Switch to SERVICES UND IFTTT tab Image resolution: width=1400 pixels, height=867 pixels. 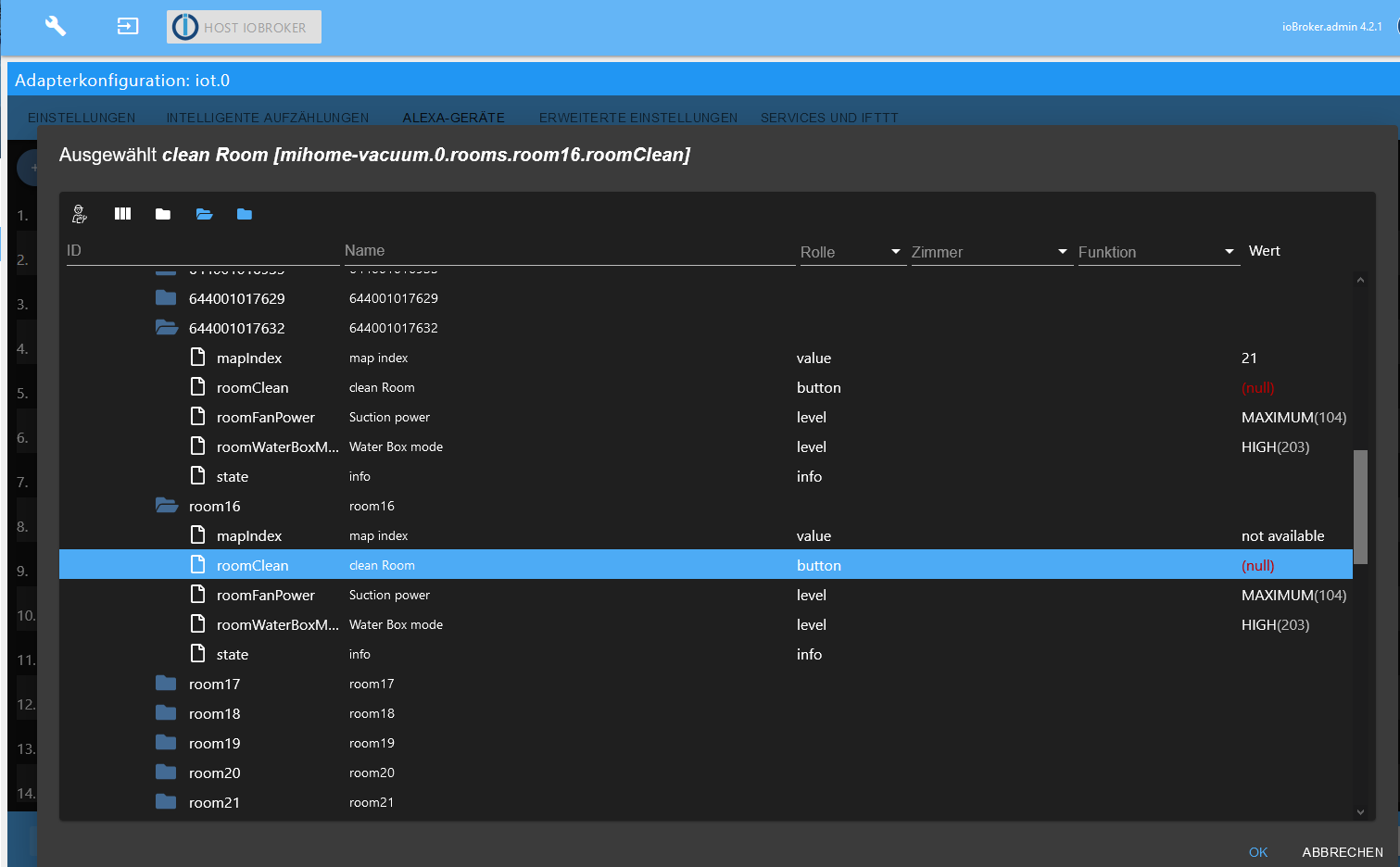point(829,118)
